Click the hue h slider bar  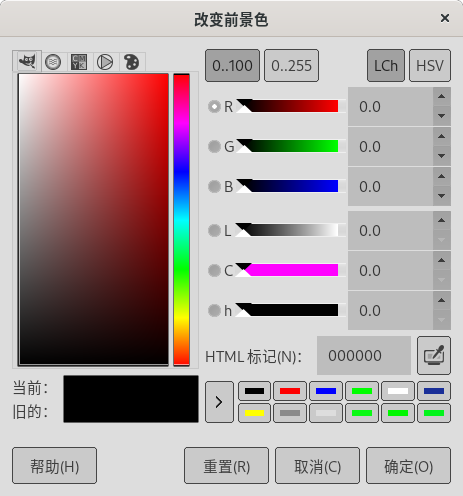point(290,310)
